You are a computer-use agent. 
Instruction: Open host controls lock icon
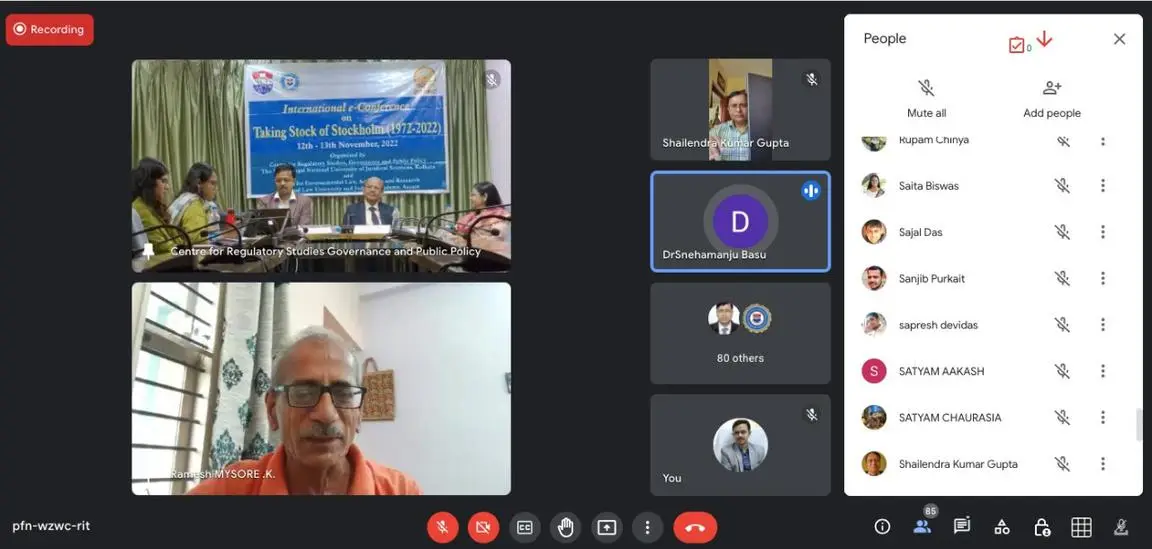[1041, 527]
